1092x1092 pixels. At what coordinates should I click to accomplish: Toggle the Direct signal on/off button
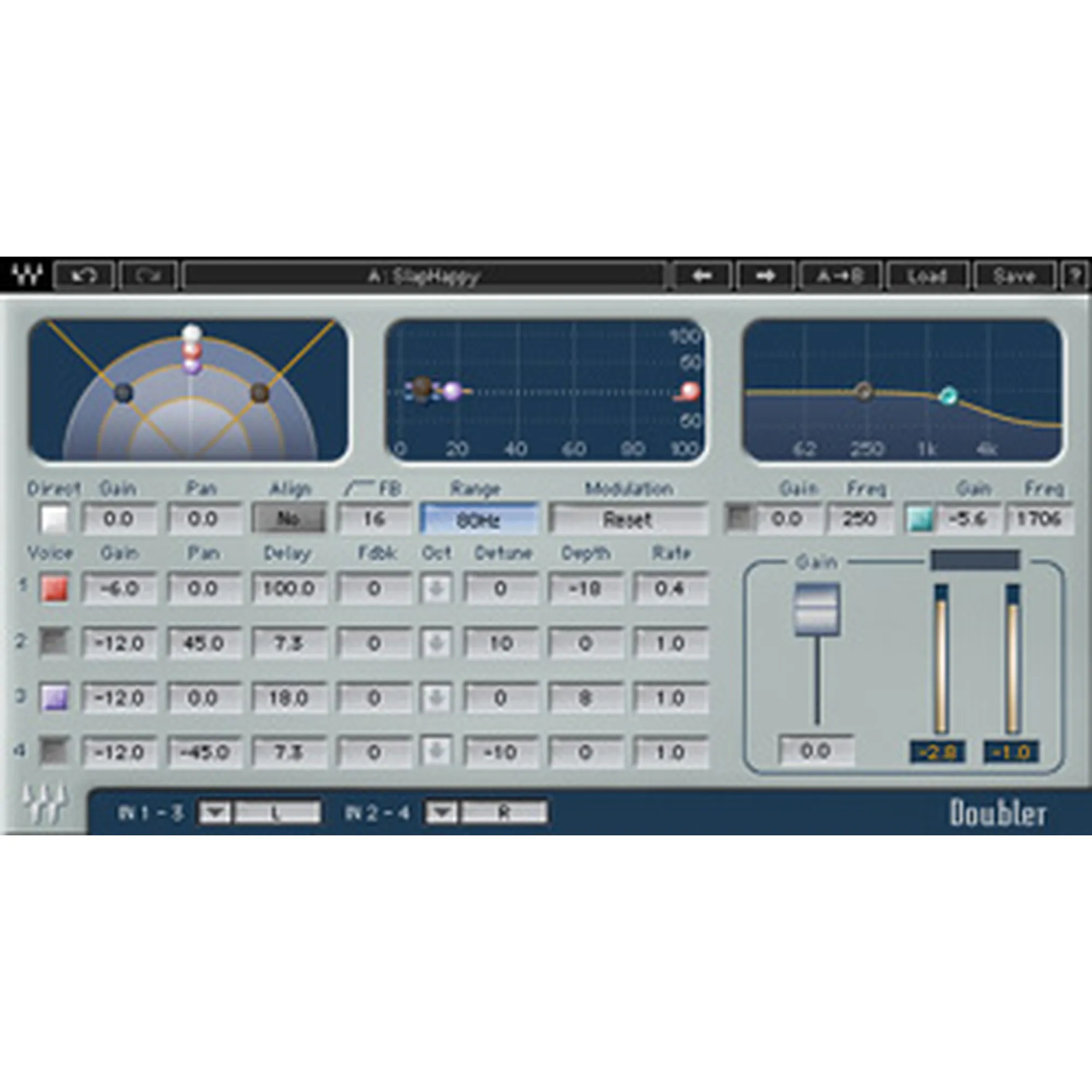(55, 519)
